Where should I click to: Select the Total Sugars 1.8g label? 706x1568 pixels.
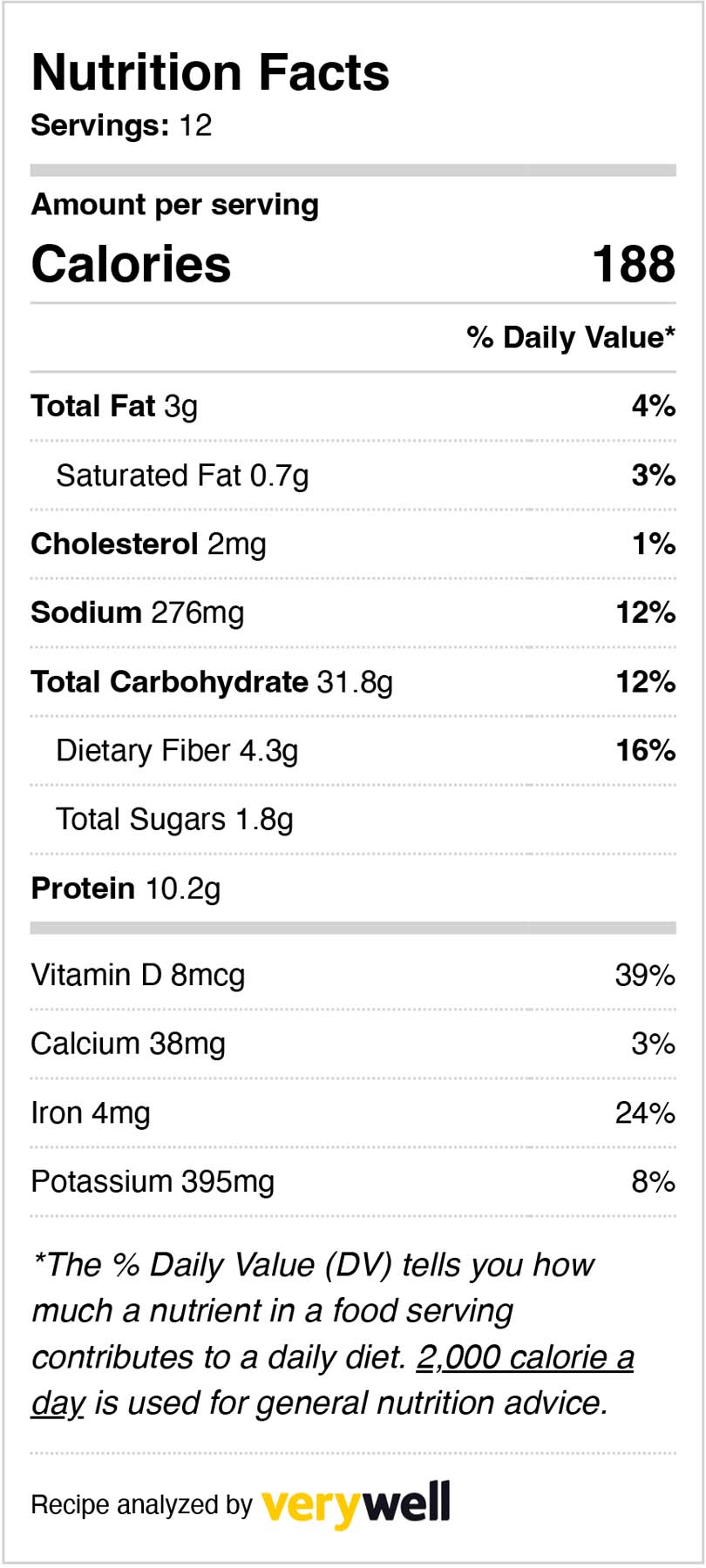click(174, 820)
